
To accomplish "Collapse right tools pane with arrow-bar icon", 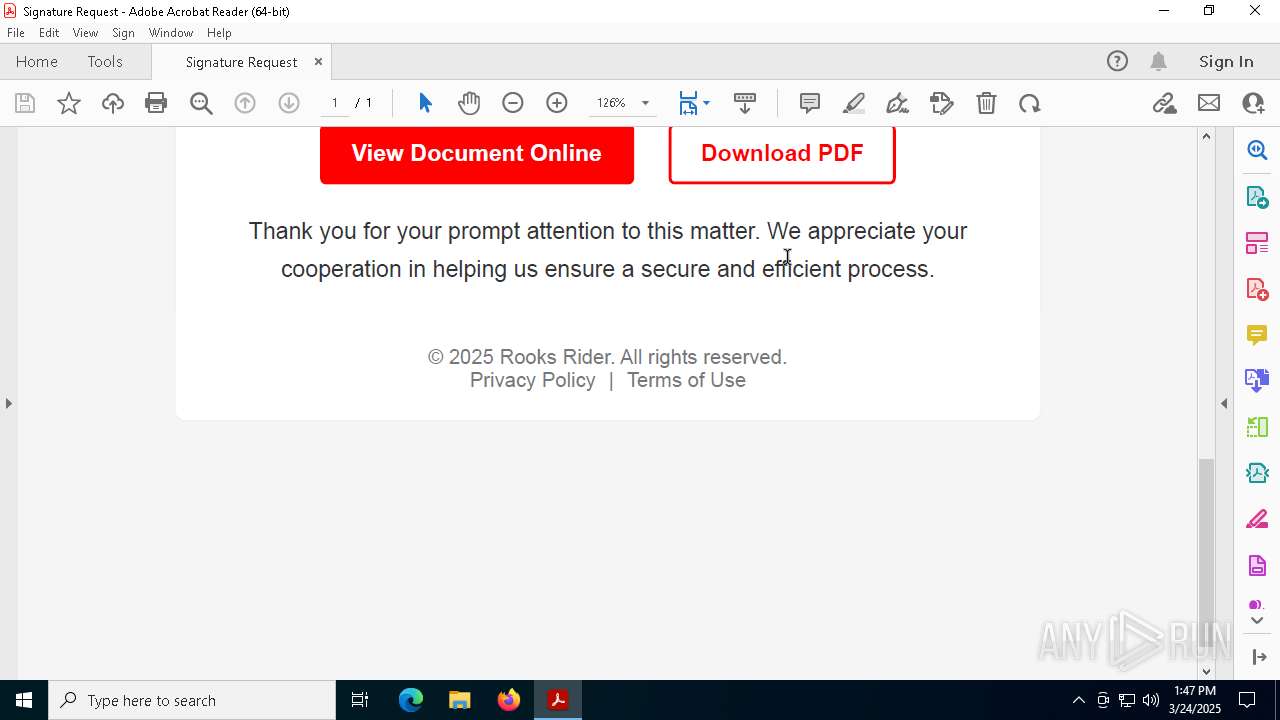I will (x=1258, y=657).
